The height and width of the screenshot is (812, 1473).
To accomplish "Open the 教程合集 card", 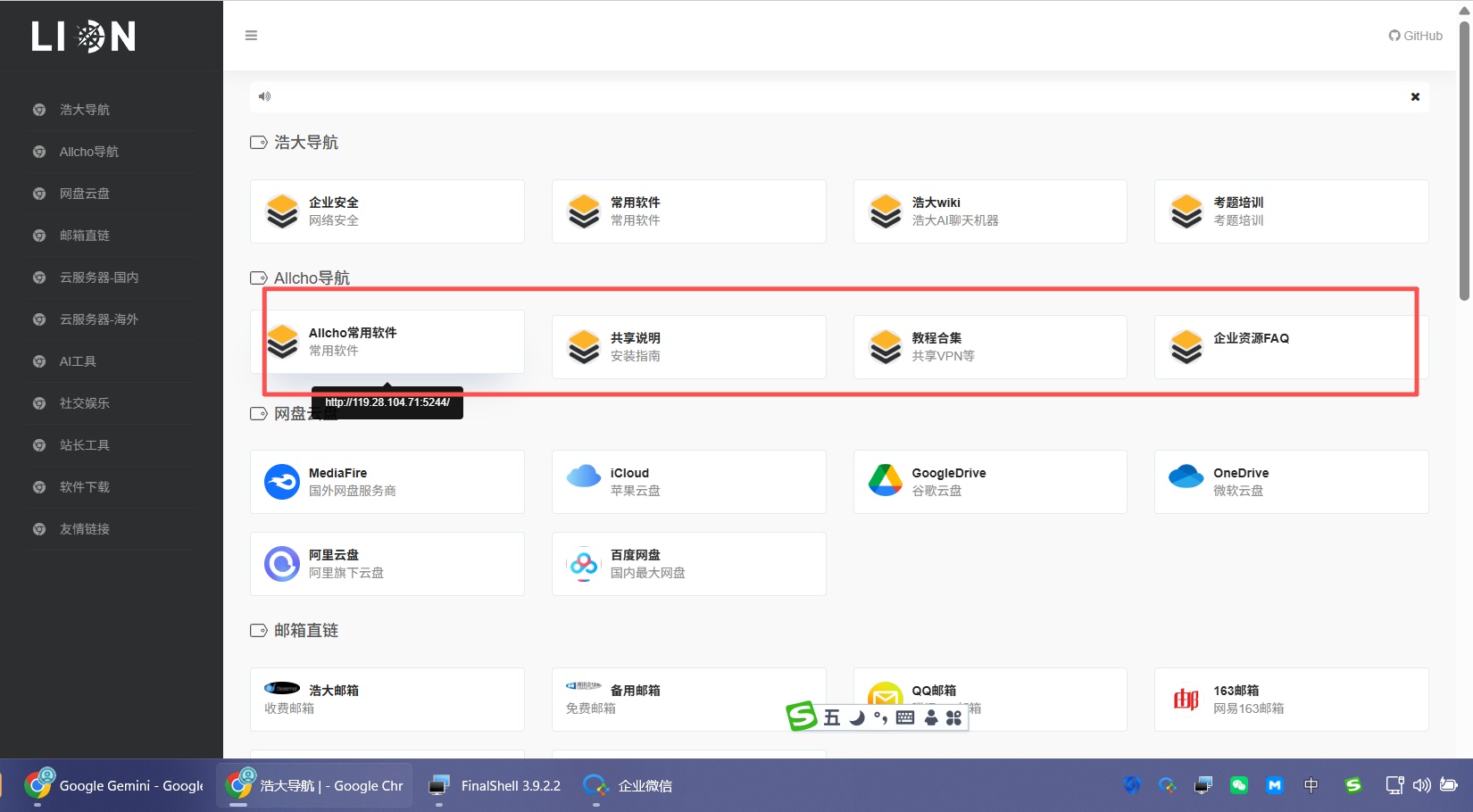I will click(990, 347).
